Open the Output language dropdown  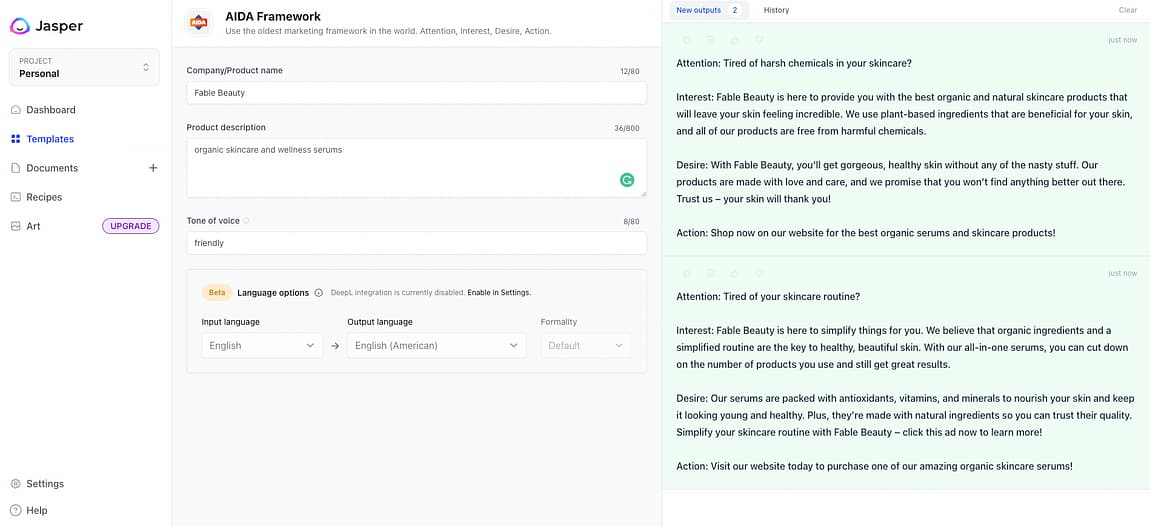tap(436, 345)
